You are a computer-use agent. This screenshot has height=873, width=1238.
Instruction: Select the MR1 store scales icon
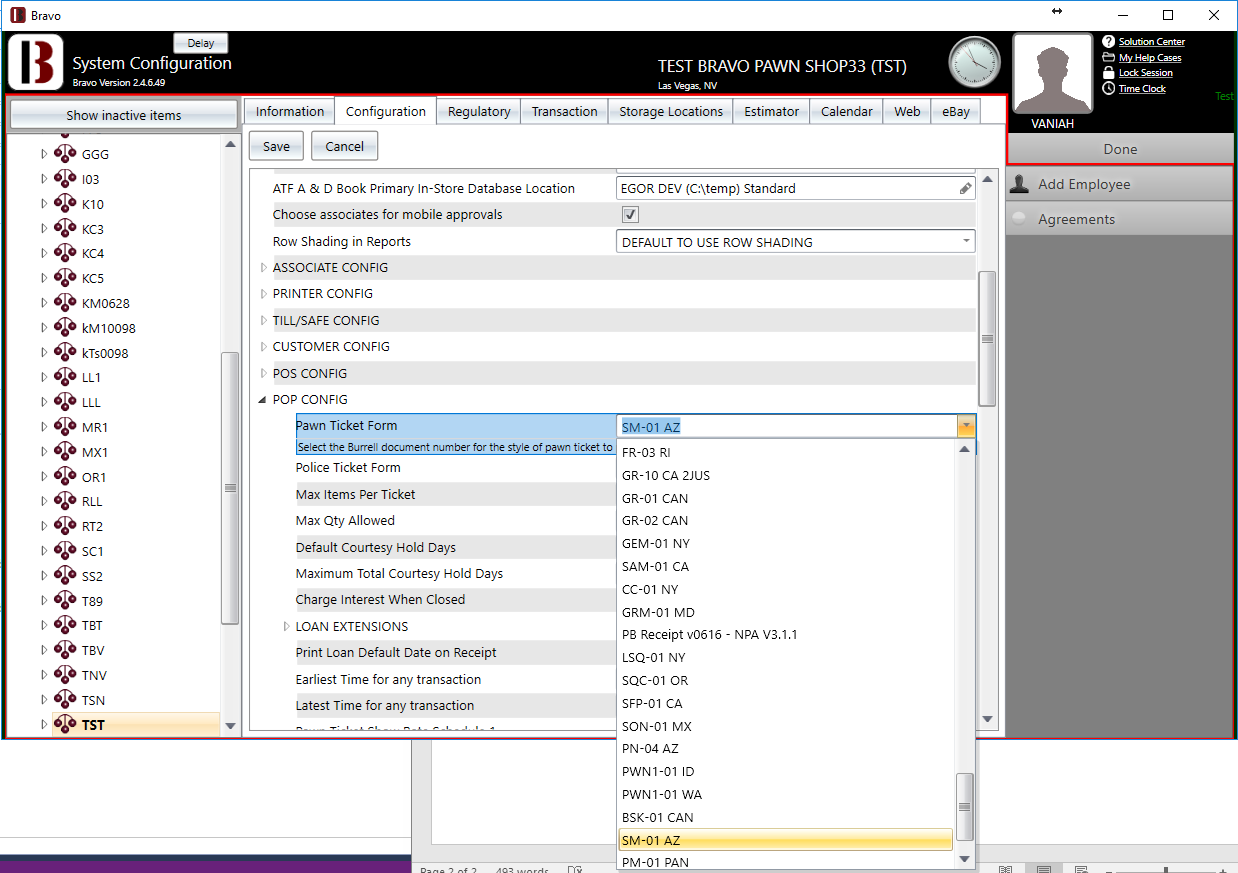66,427
